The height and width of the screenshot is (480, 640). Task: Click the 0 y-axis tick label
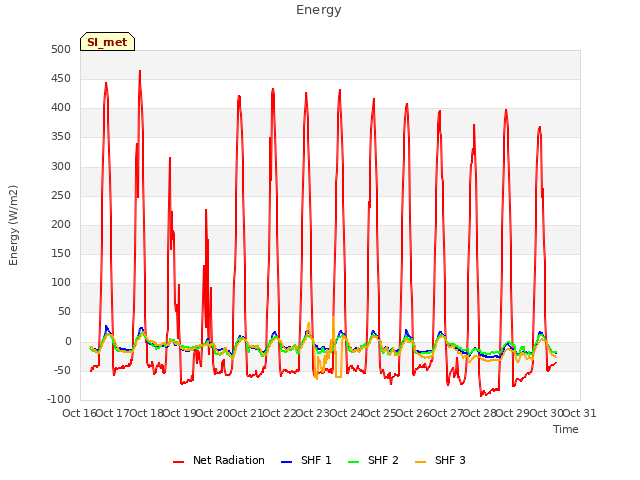[x=68, y=342]
